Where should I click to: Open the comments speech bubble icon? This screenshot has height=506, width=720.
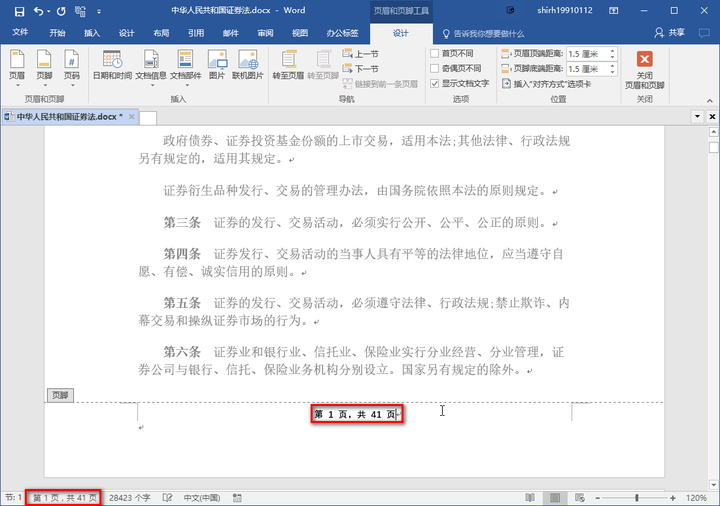703,33
